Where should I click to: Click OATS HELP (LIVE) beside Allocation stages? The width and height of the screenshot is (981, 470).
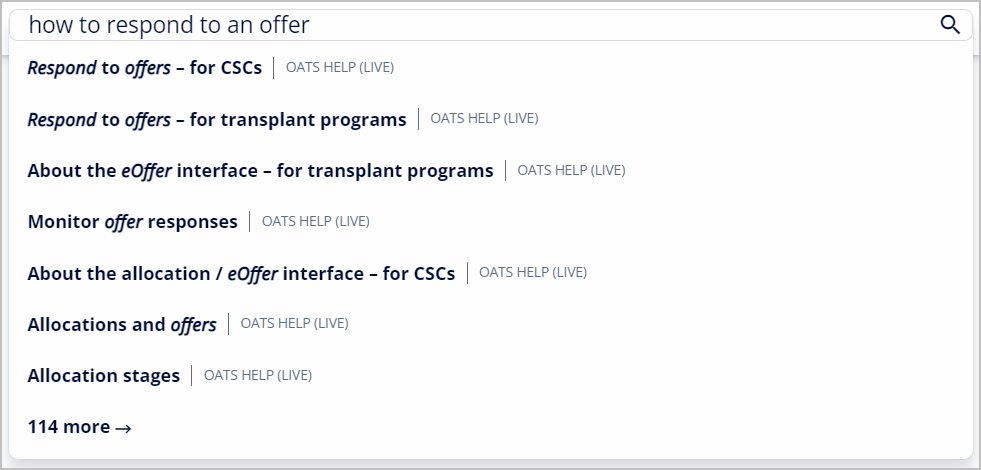258,375
